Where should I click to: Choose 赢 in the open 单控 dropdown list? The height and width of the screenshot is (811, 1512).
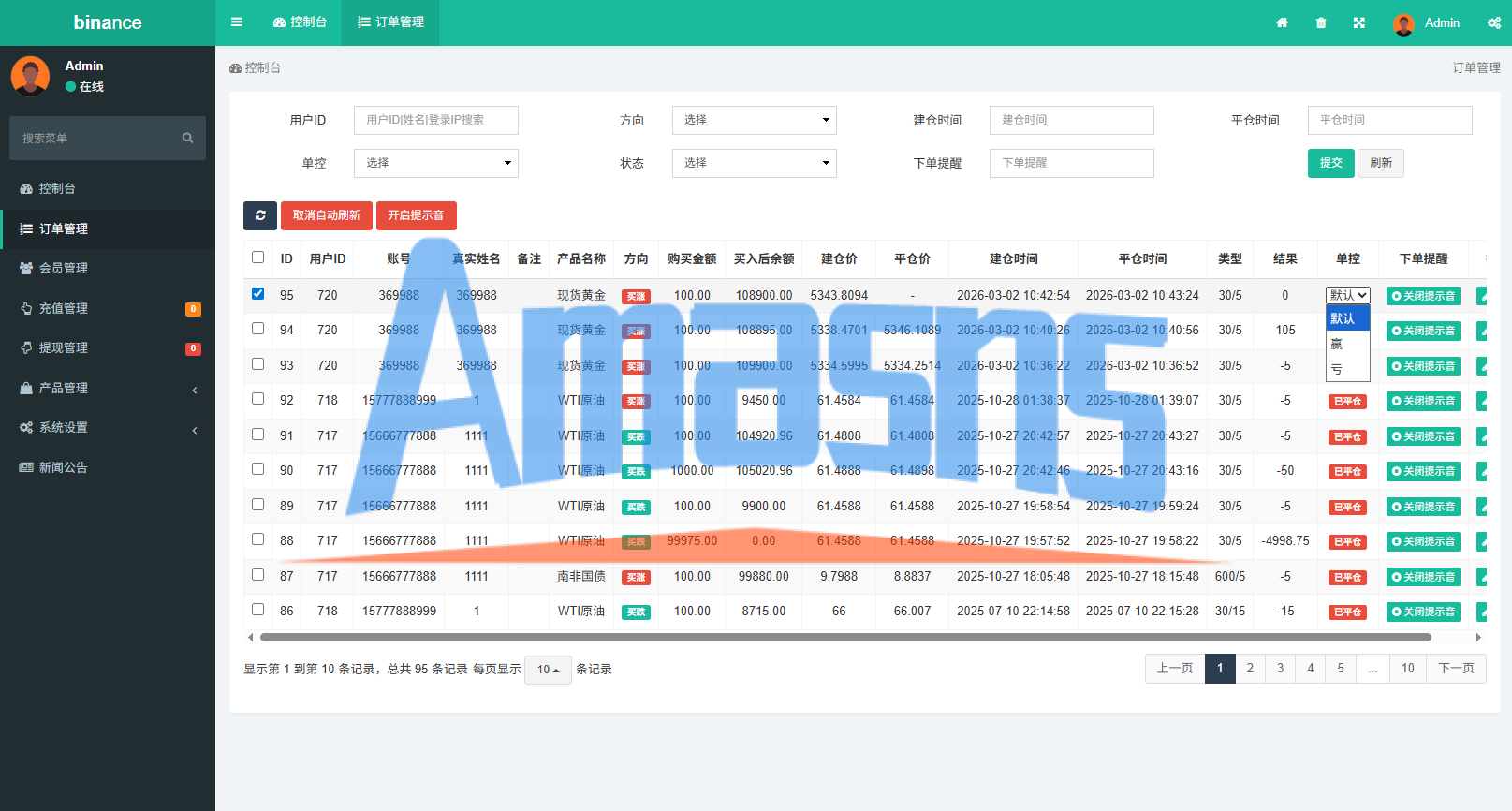click(x=1347, y=344)
